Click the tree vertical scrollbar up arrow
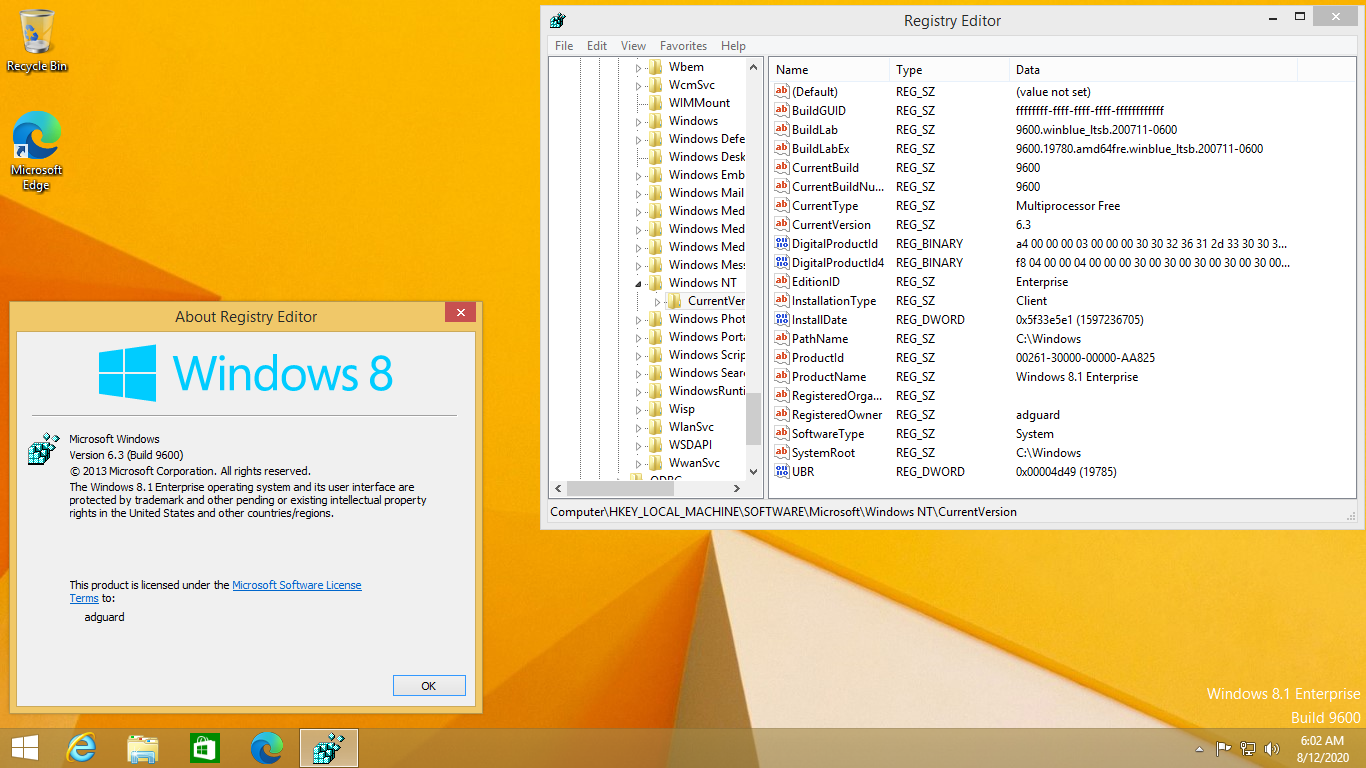The image size is (1366, 768). click(754, 66)
